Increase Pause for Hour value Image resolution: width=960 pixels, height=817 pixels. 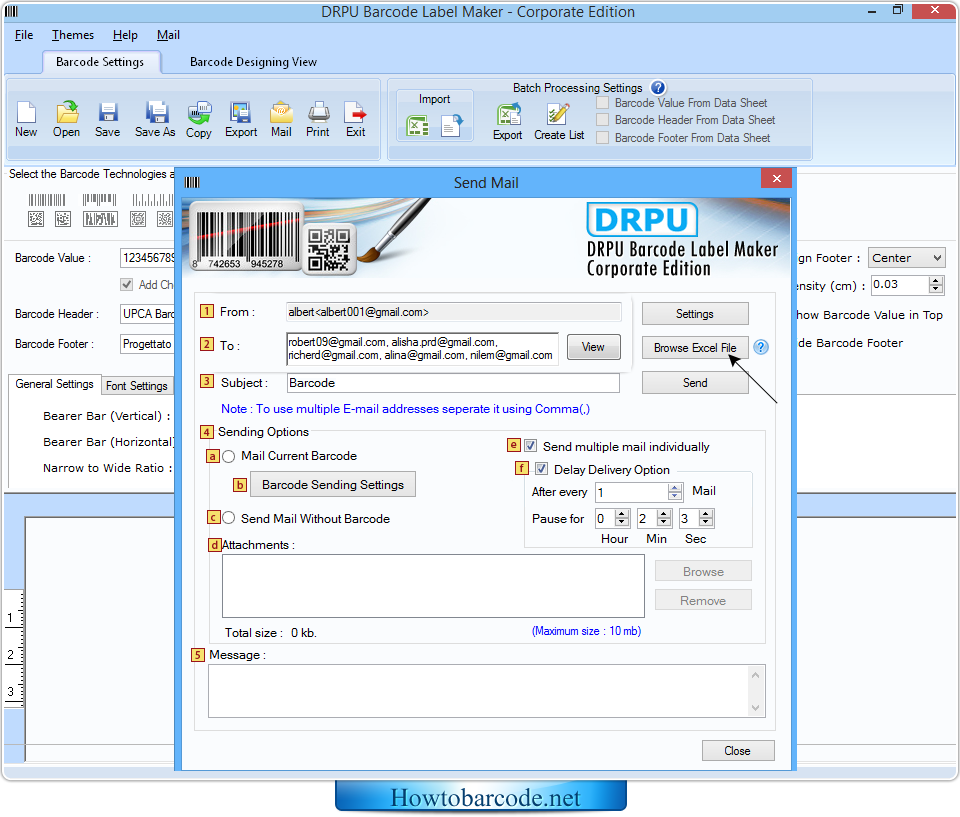pyautogui.click(x=622, y=514)
